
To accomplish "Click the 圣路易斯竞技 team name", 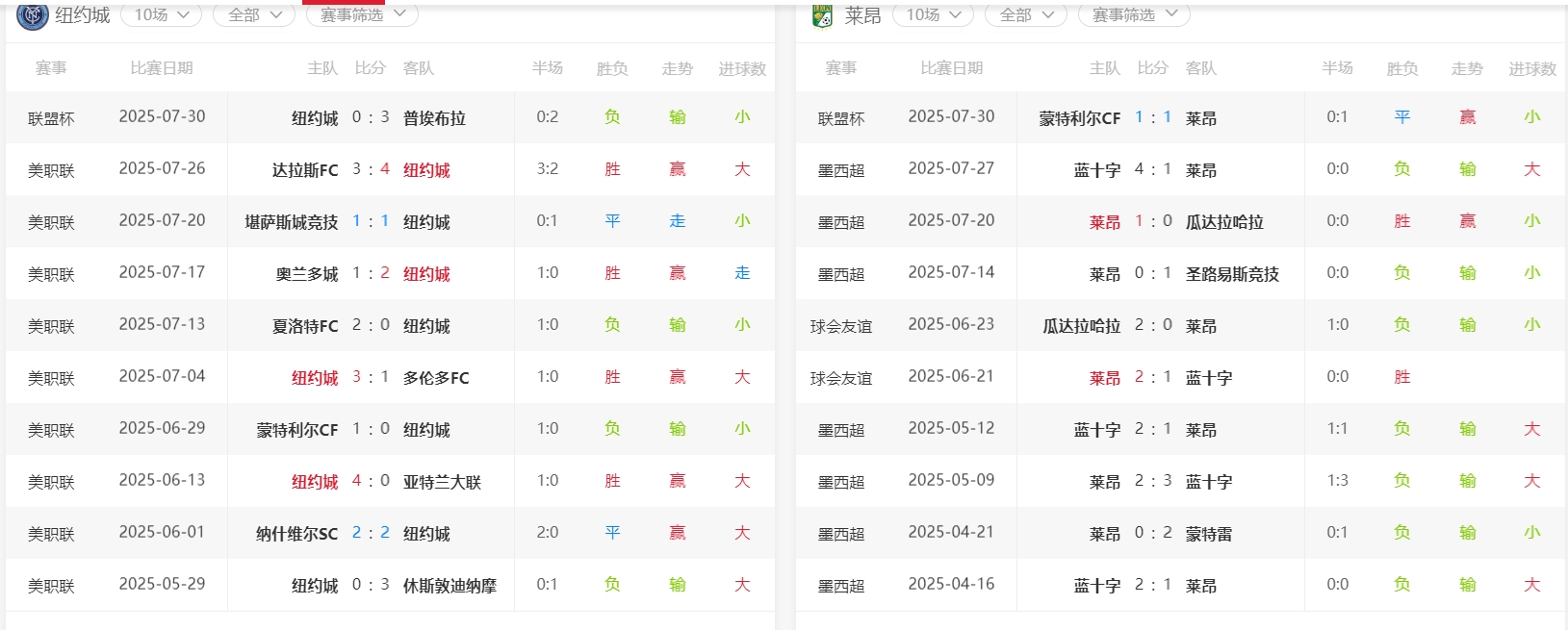I will coord(1232,274).
